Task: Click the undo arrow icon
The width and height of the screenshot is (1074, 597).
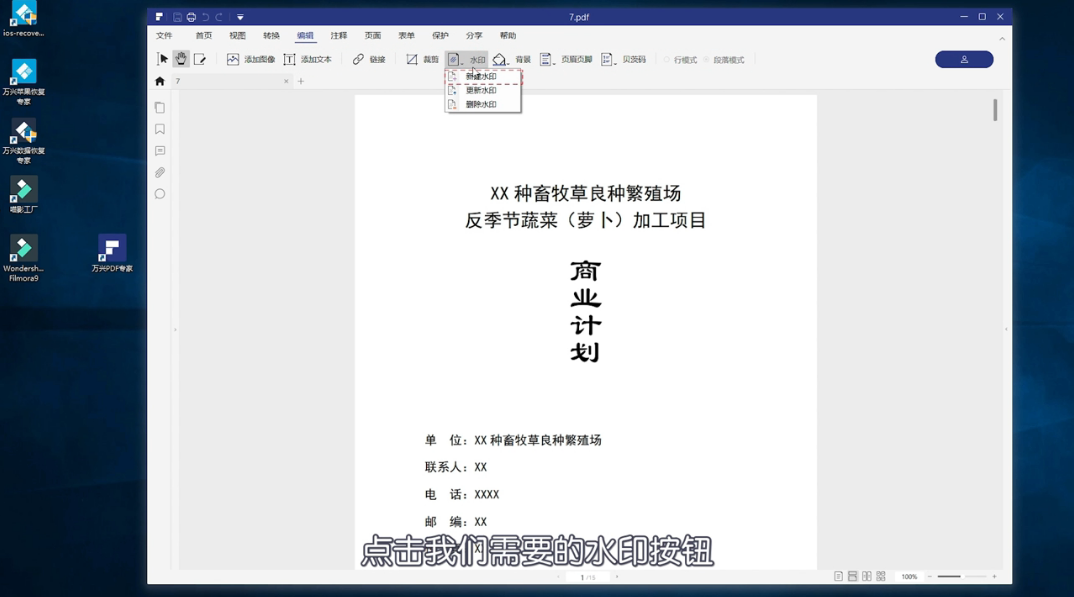Action: (x=204, y=16)
